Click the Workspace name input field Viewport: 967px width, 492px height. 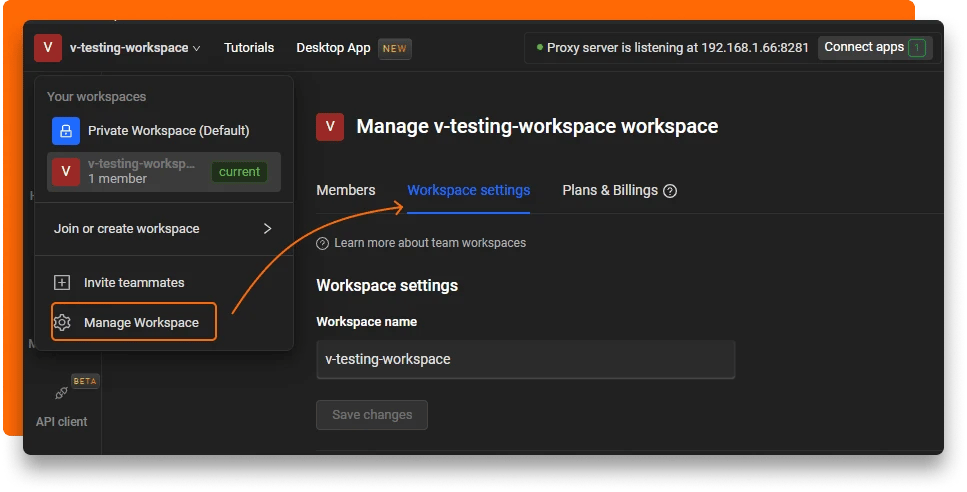click(525, 359)
